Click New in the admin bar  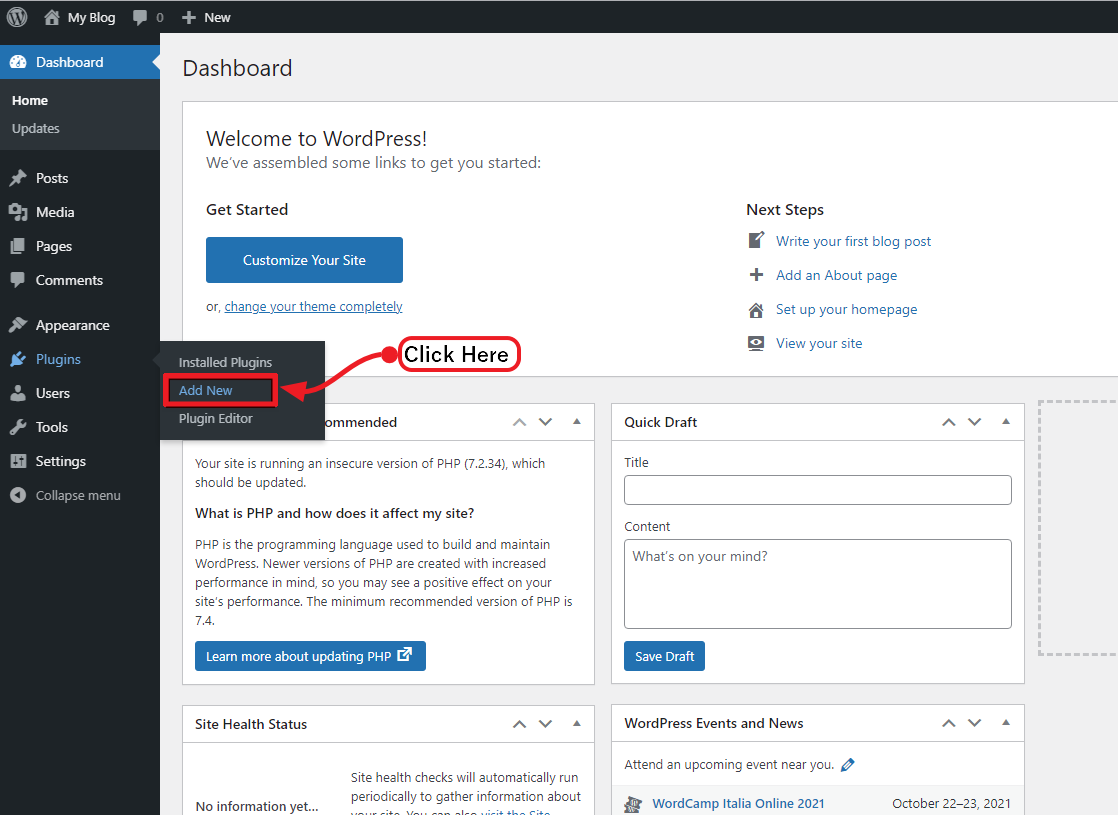point(217,18)
